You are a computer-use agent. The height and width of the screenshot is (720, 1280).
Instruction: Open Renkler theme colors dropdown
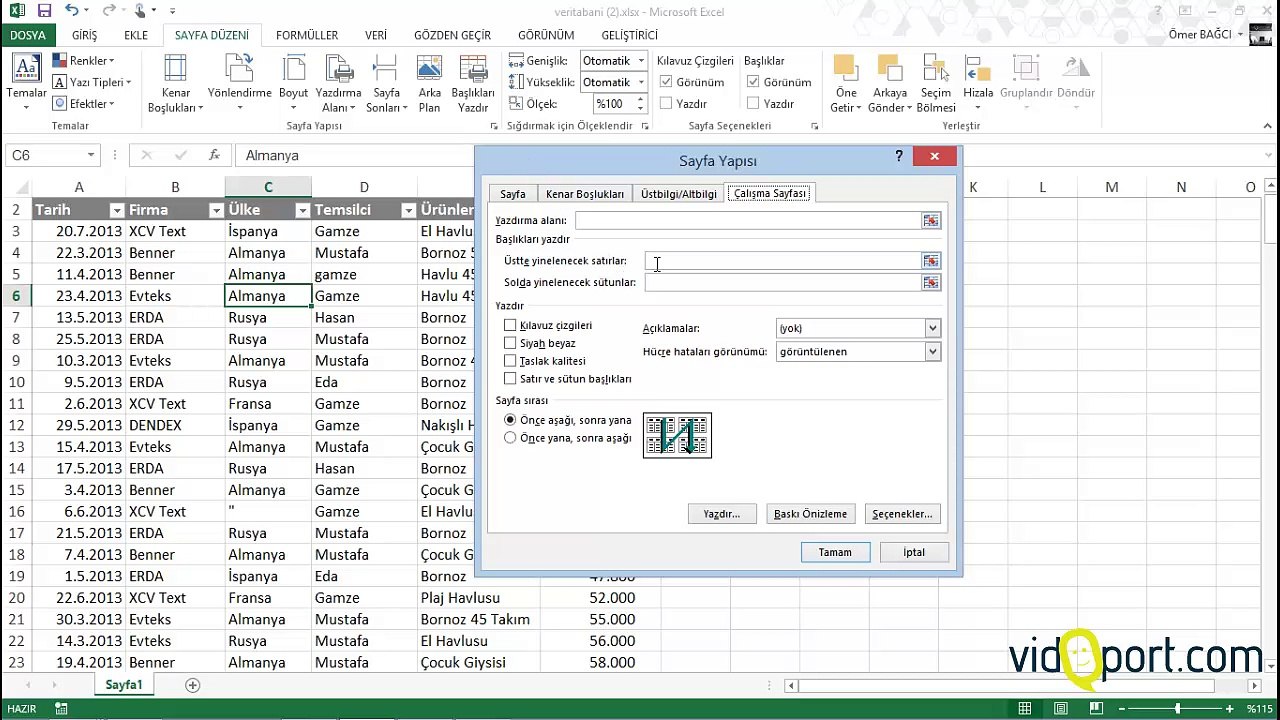tap(83, 61)
